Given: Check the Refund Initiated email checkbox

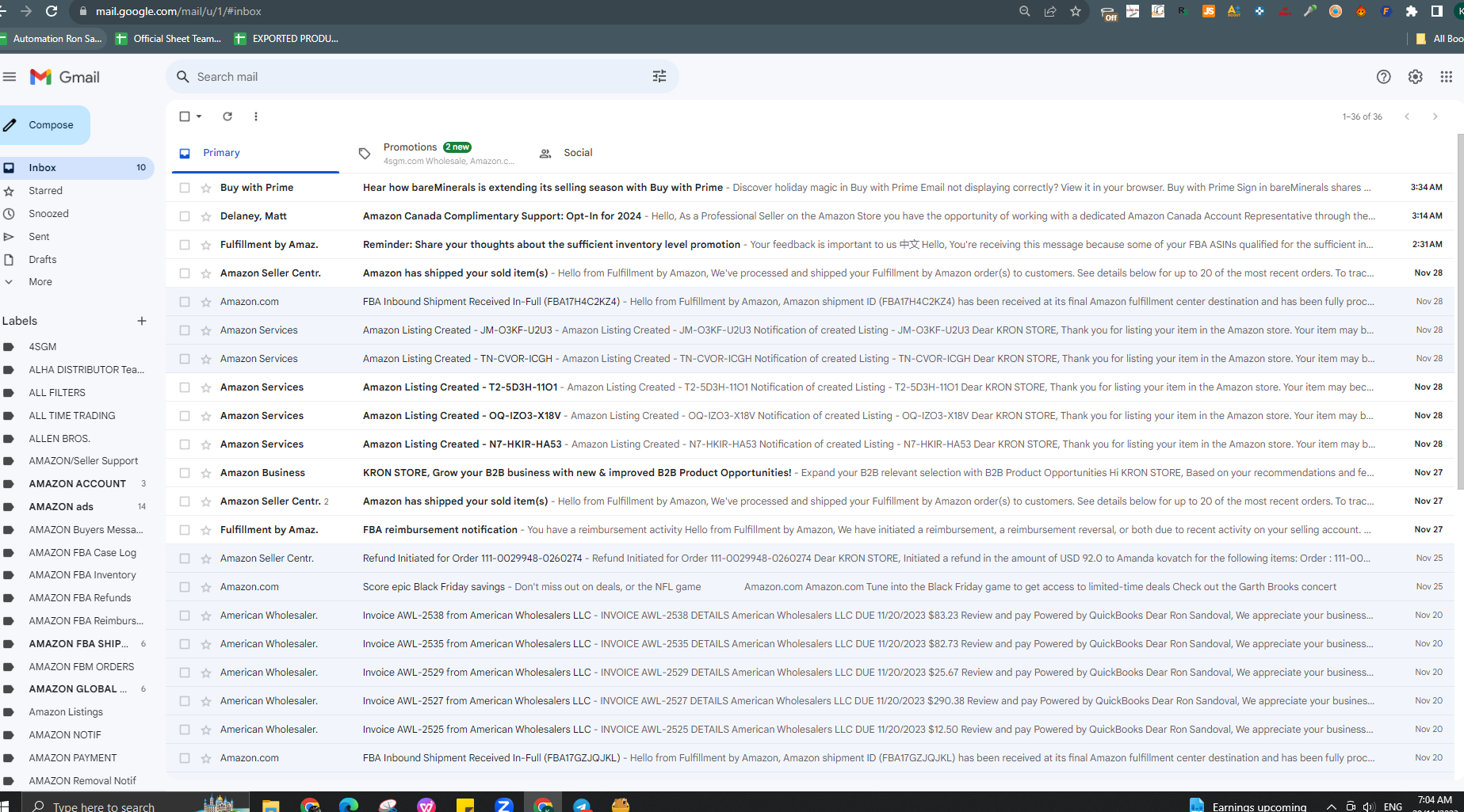Looking at the screenshot, I should pos(185,558).
